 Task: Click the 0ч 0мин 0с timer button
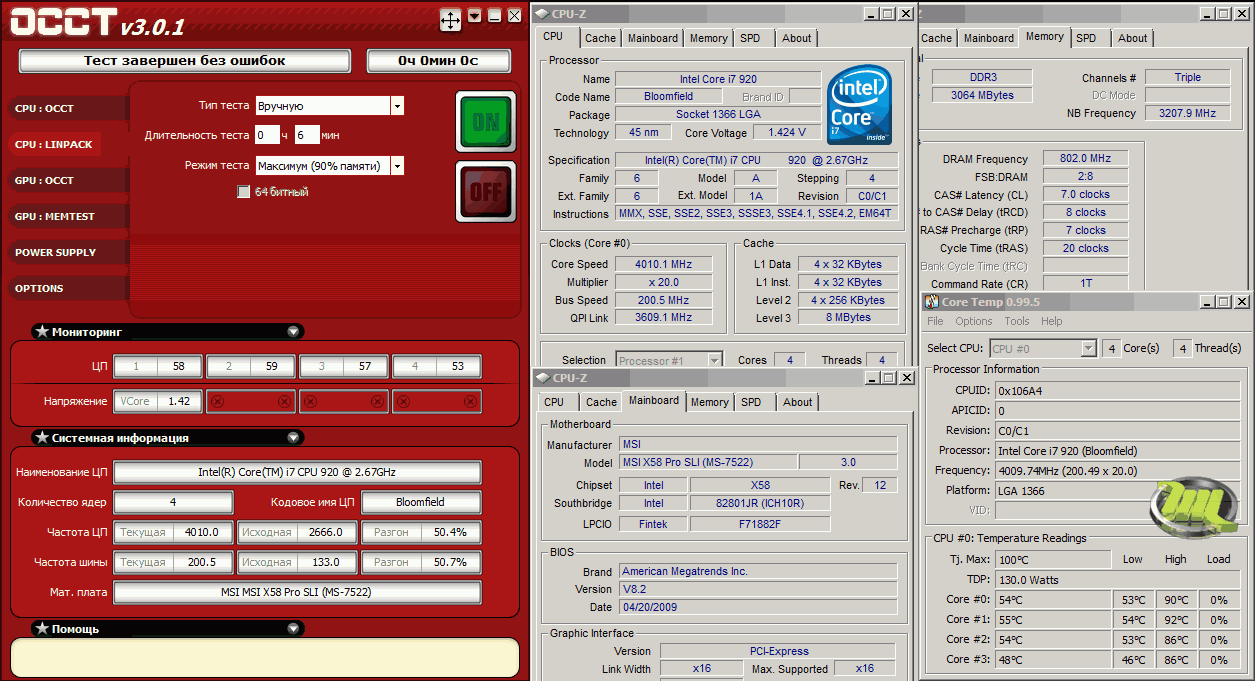[x=438, y=61]
